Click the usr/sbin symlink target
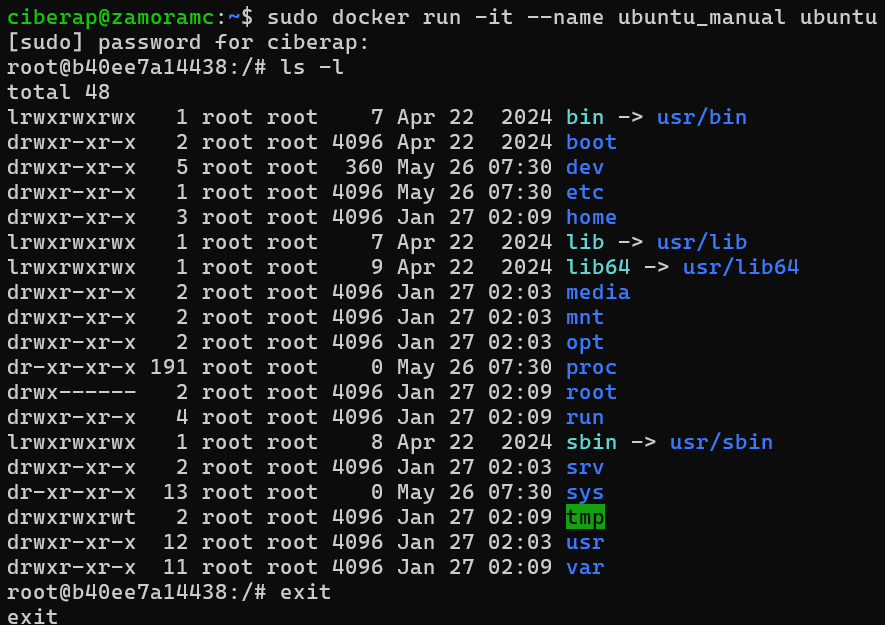Image resolution: width=885 pixels, height=625 pixels. pyautogui.click(x=721, y=442)
